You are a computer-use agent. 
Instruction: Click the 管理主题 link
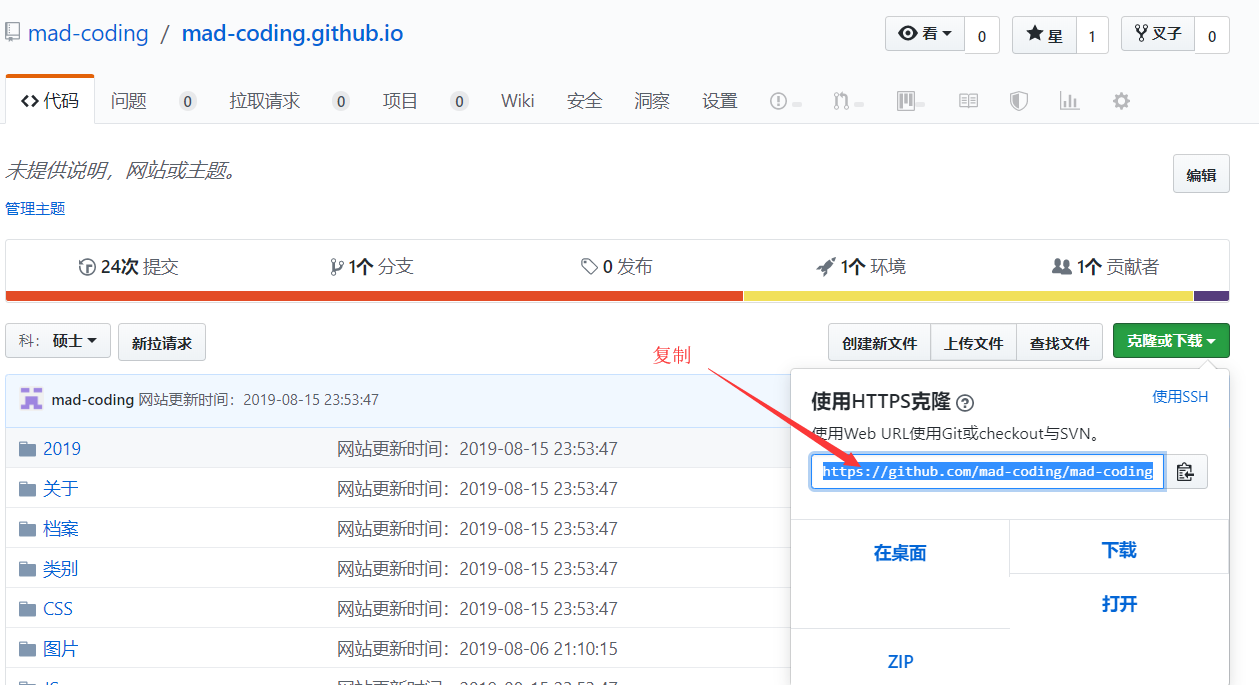[x=35, y=208]
